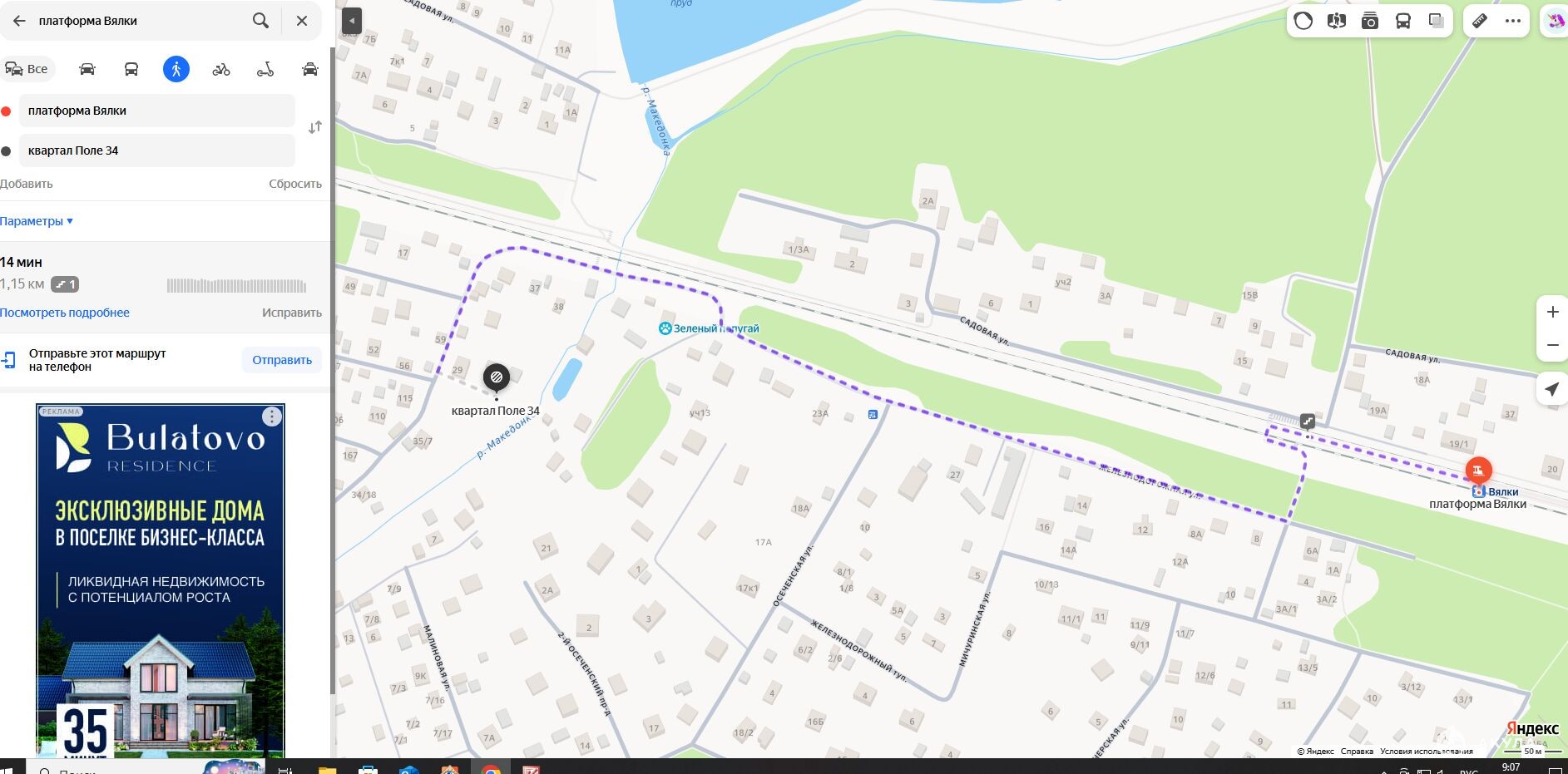Screen dimensions: 1568x774
Task: Choose the bicycle route mode
Action: pos(221,69)
